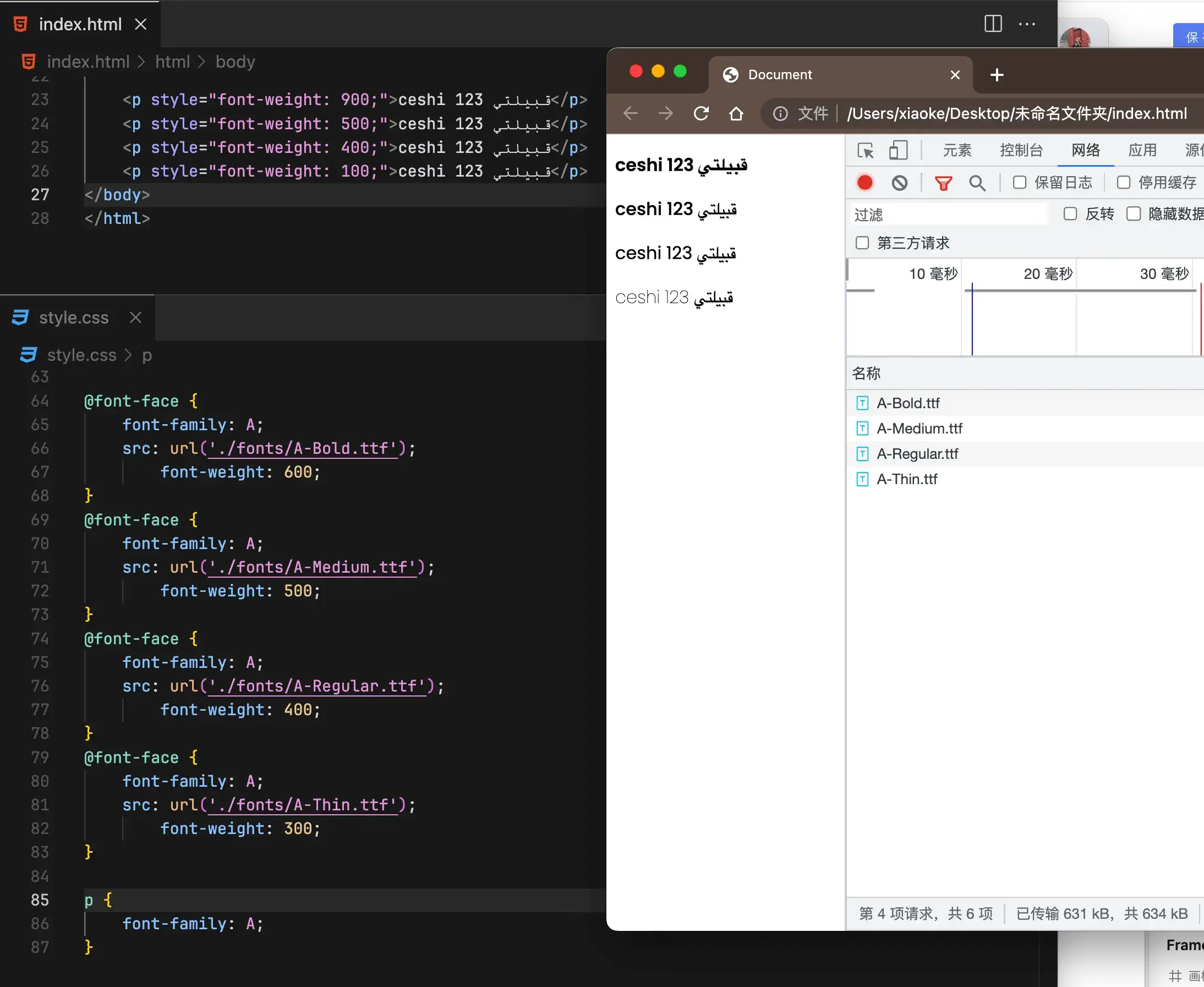Toggle the network filter funnel icon

(943, 183)
